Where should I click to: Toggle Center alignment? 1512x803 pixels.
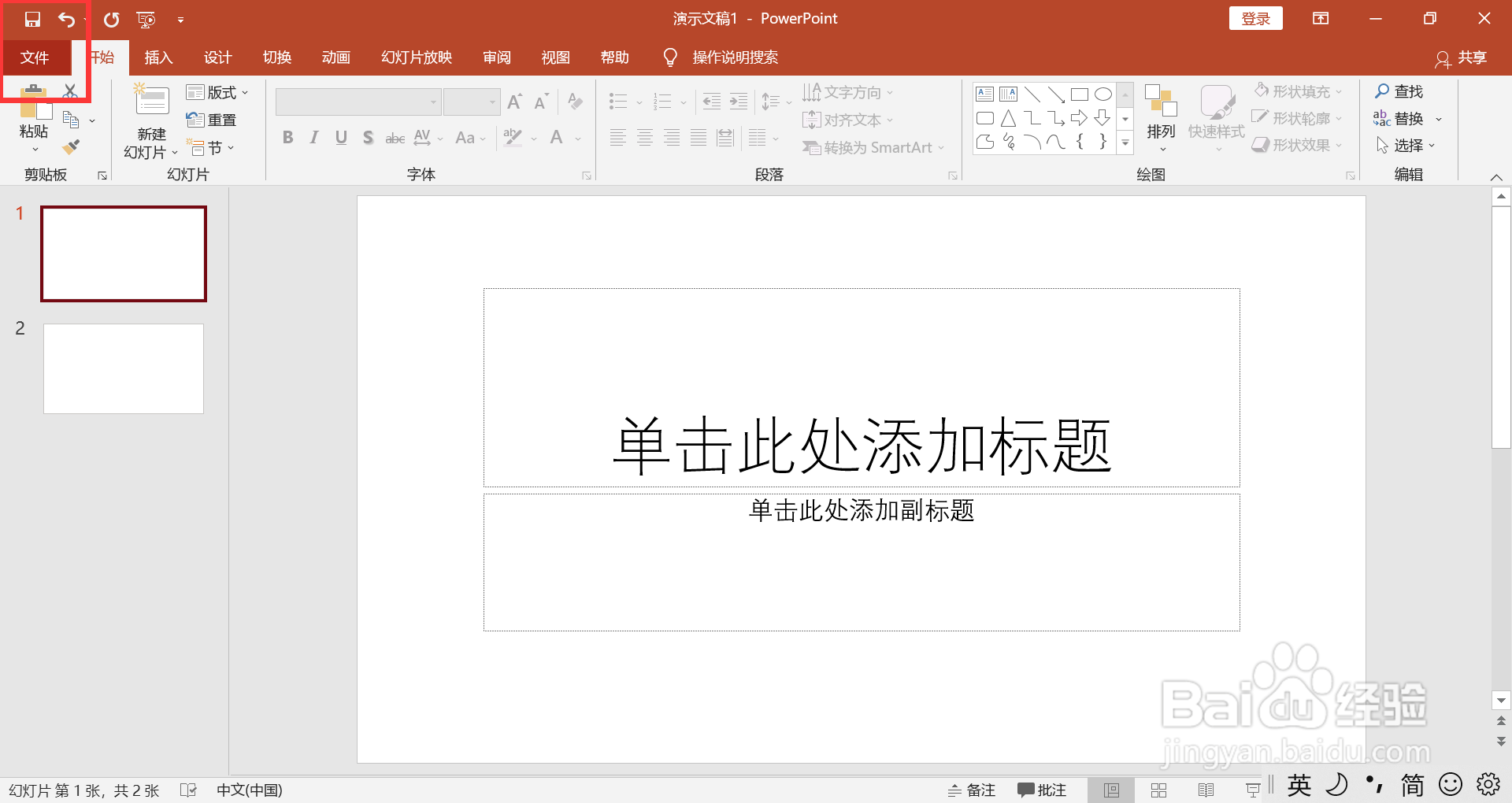tap(645, 138)
